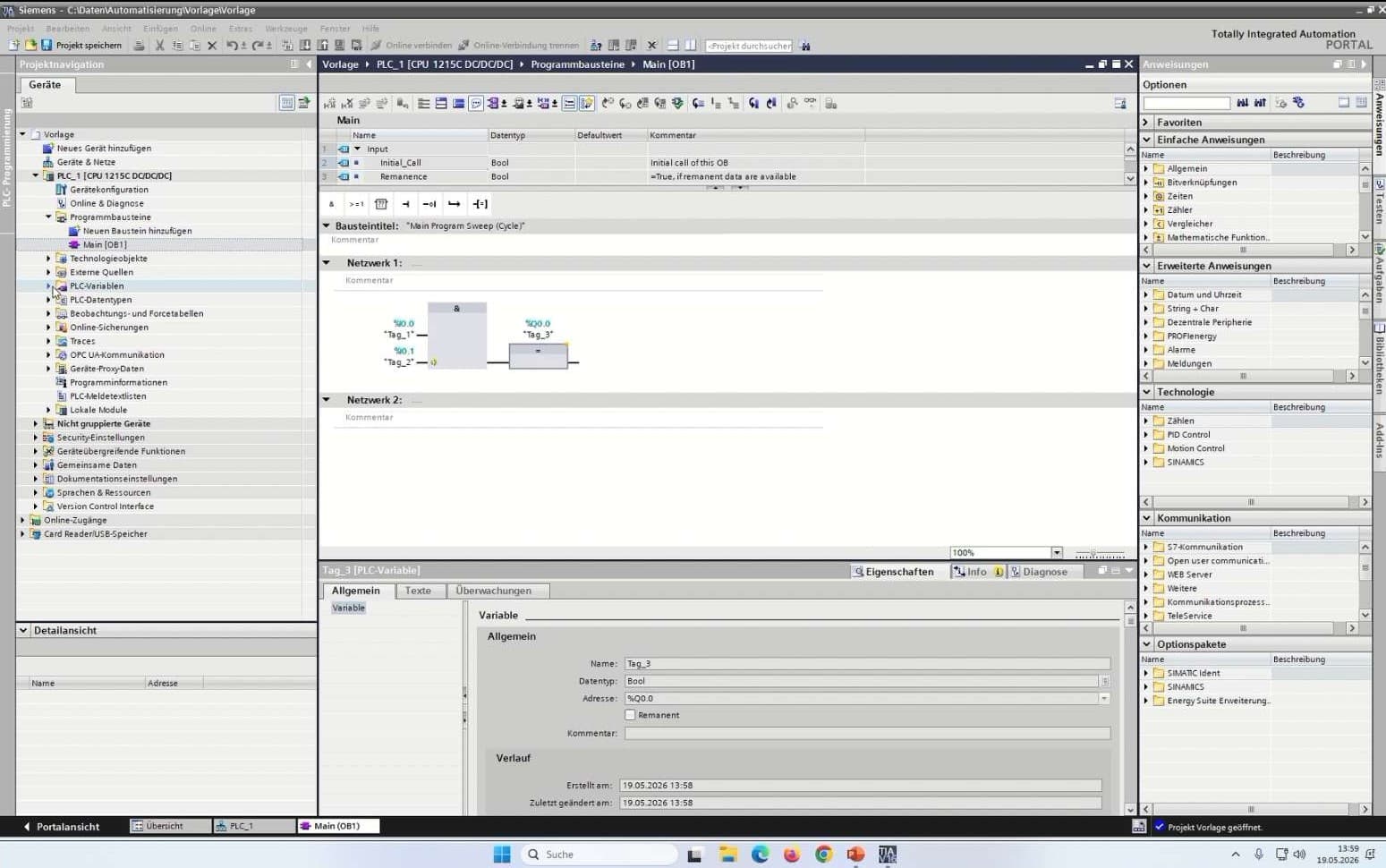Screen dimensions: 1386x868
Task: Click the Kommentar input field in properties
Action: click(867, 734)
